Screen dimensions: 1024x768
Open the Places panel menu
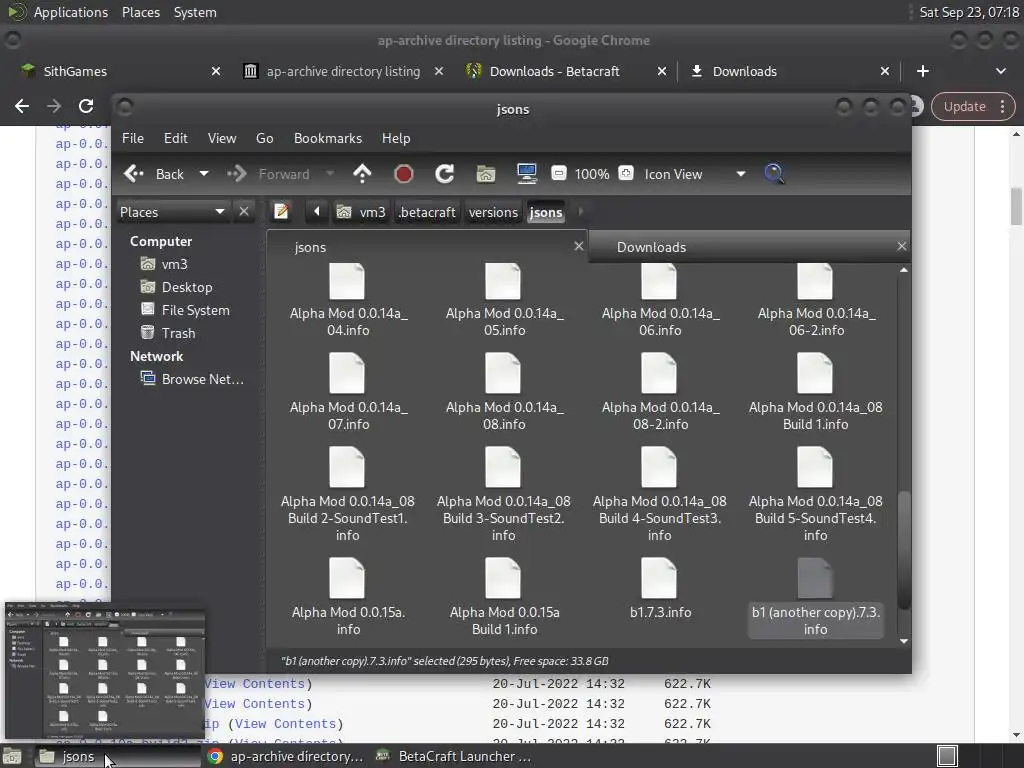click(141, 12)
